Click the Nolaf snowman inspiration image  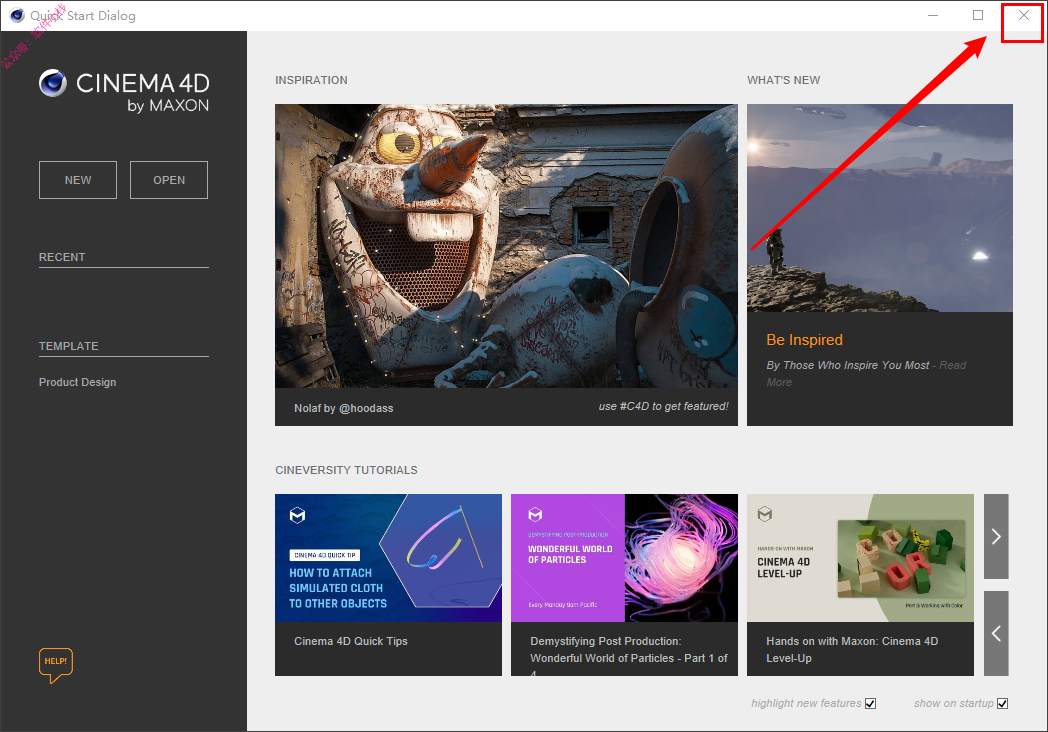pyautogui.click(x=506, y=245)
